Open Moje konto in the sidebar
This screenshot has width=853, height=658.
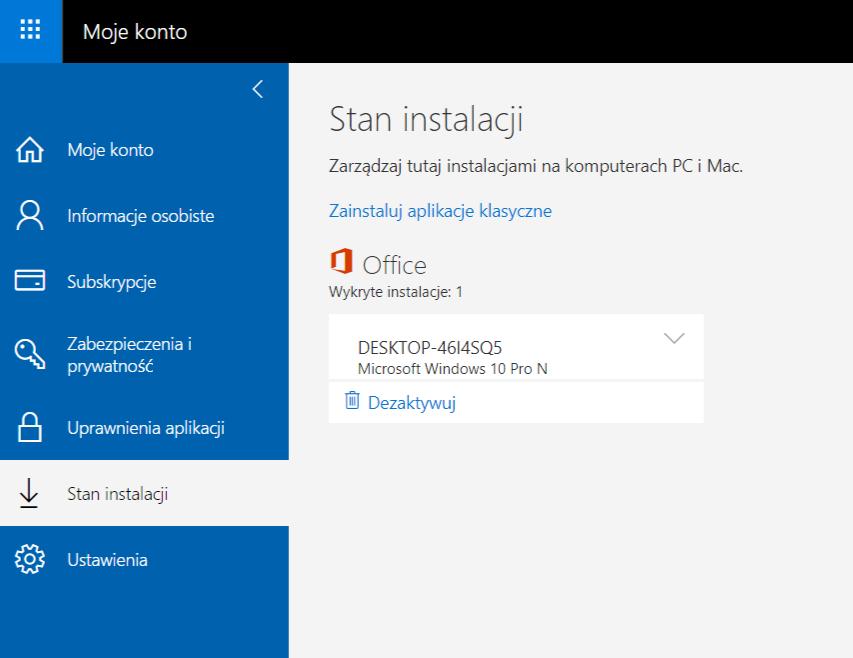144,150
